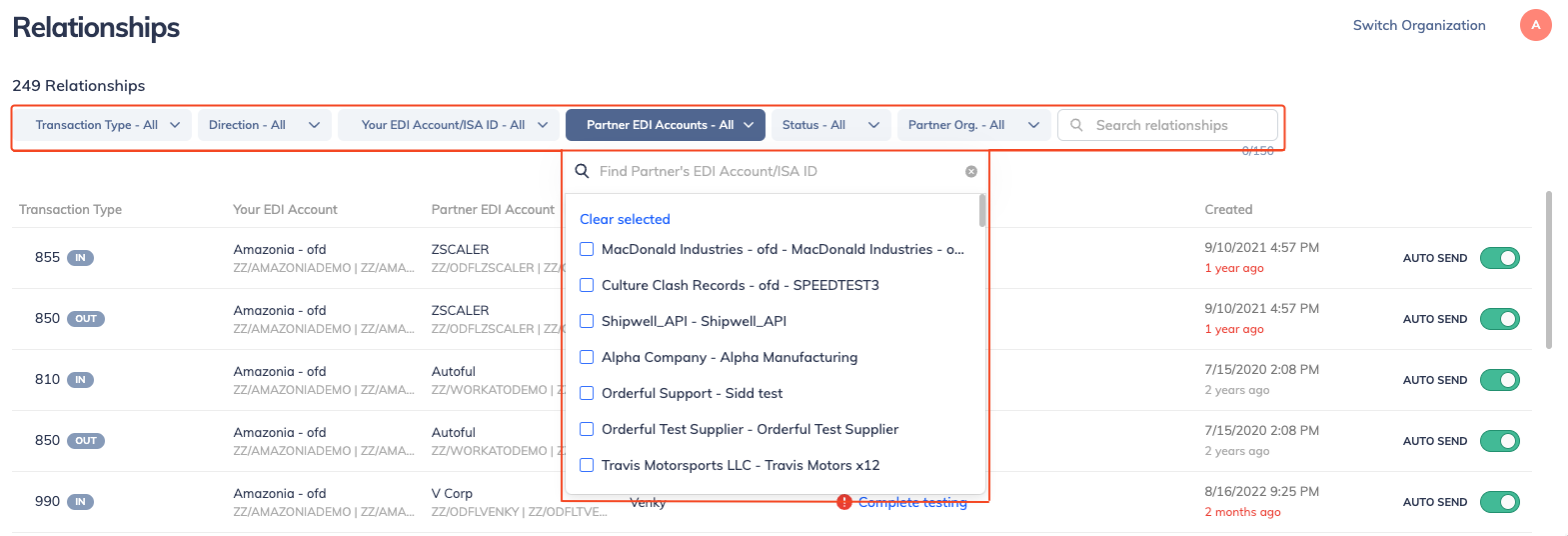
Task: Select Shipwell_API - Shipwell_API checkbox
Action: coord(587,321)
